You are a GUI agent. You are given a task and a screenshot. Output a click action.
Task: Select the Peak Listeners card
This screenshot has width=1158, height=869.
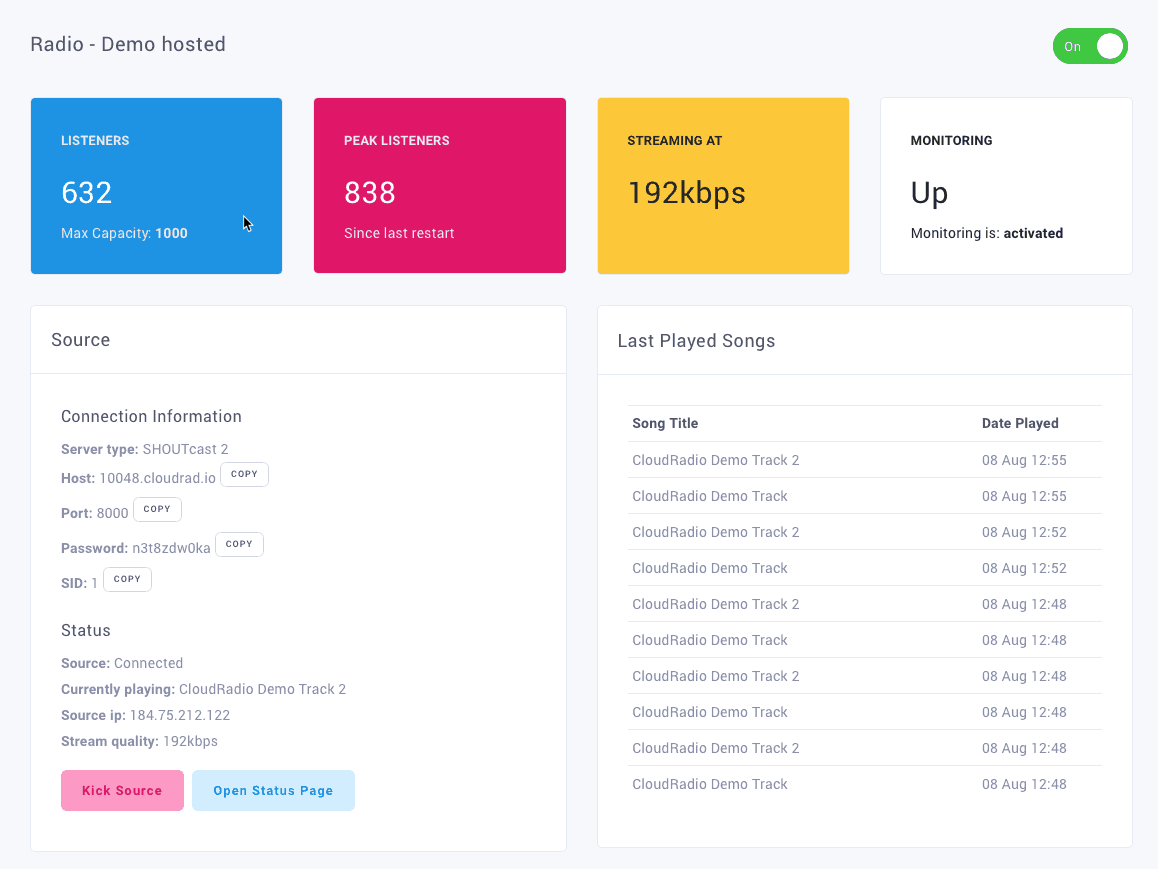coord(440,185)
